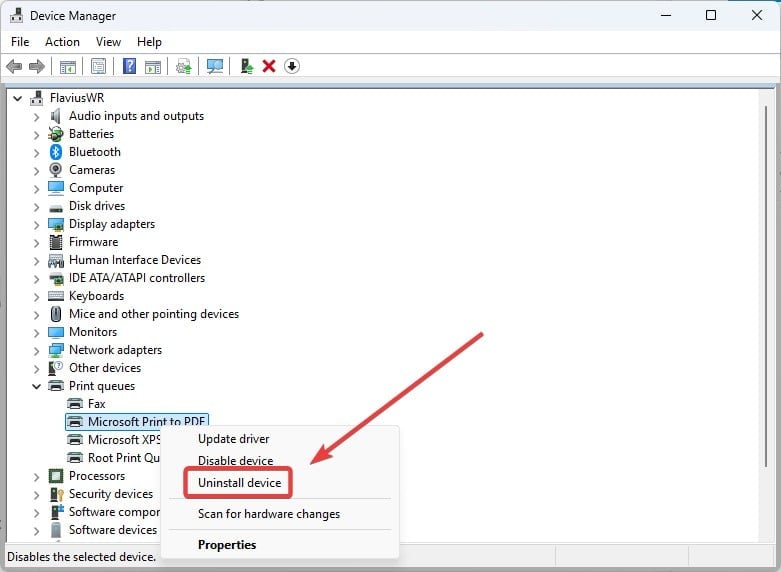
Task: Click the Keyboards label
Action: tap(96, 296)
